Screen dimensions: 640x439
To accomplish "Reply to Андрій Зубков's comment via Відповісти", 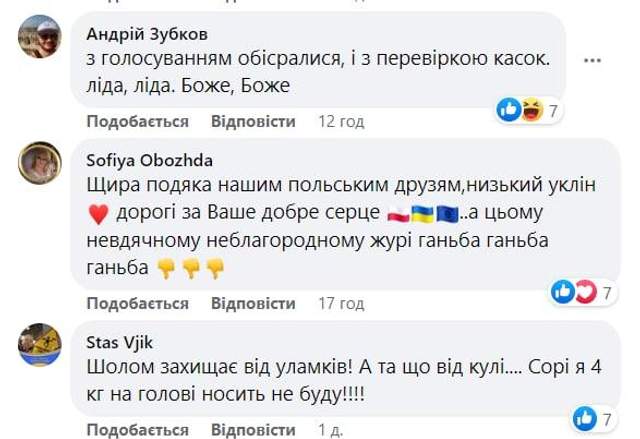I will 253,121.
